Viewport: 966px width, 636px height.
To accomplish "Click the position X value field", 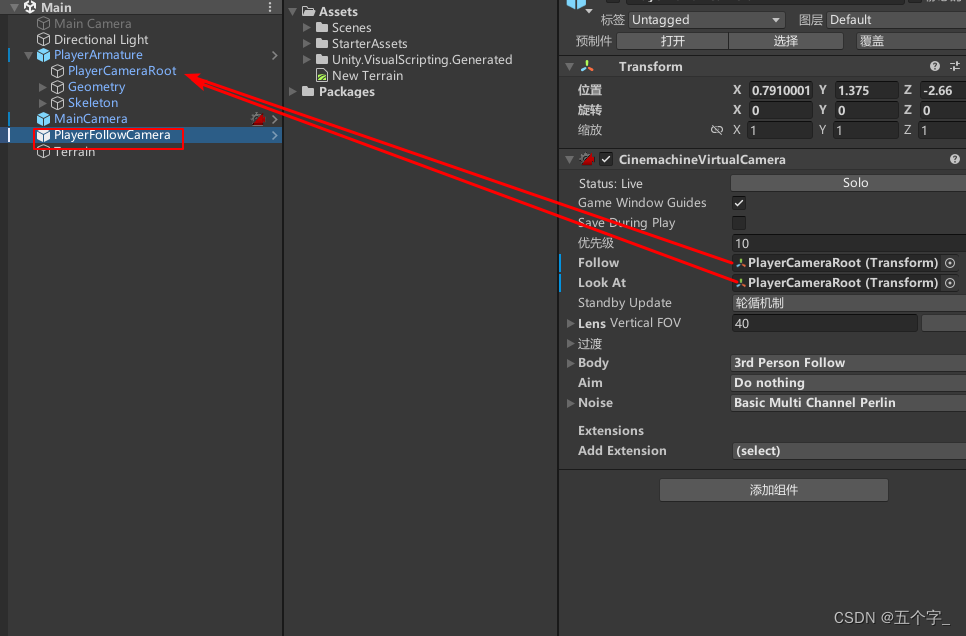I will pos(781,90).
